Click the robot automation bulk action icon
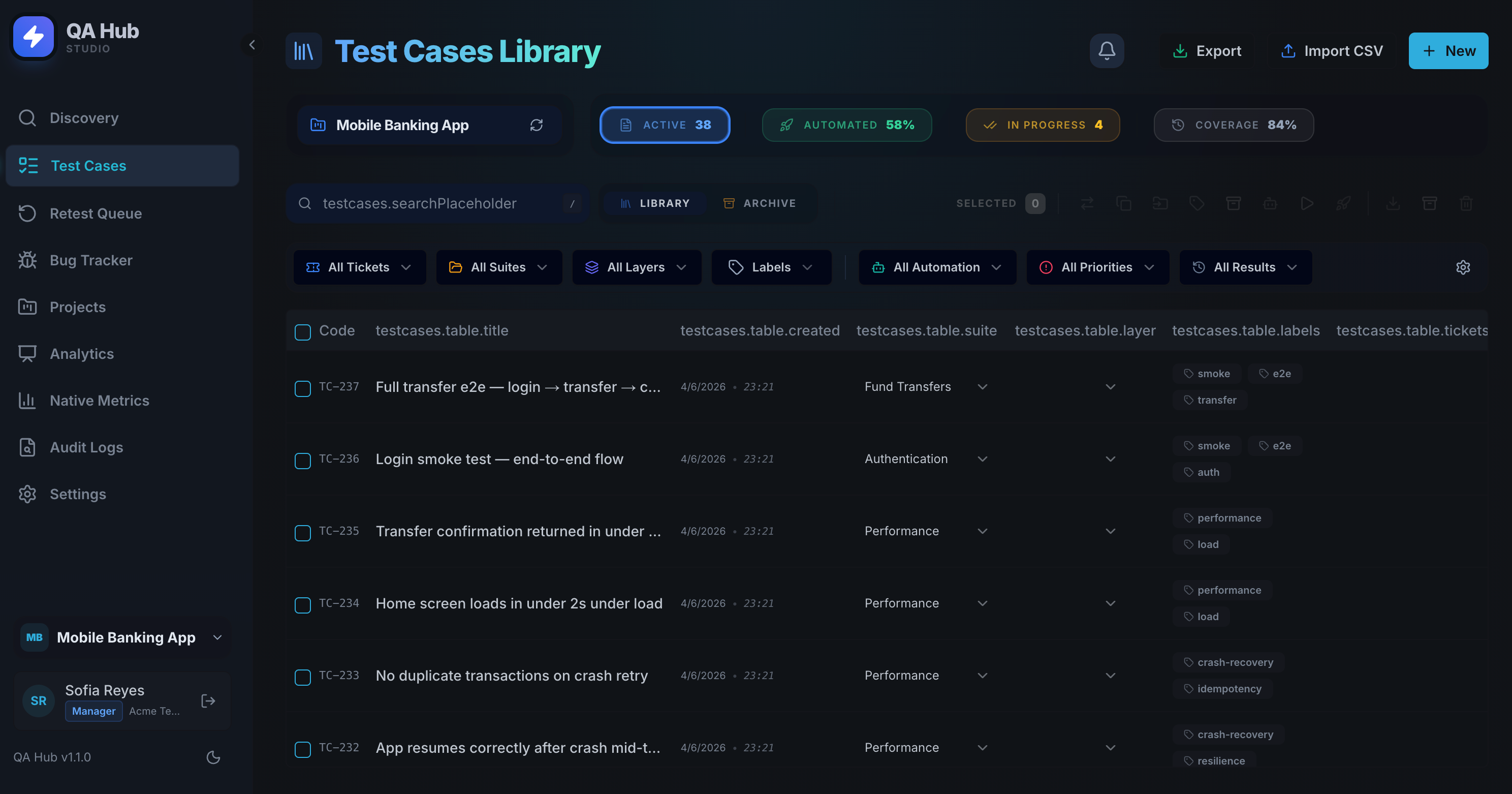 1270,203
